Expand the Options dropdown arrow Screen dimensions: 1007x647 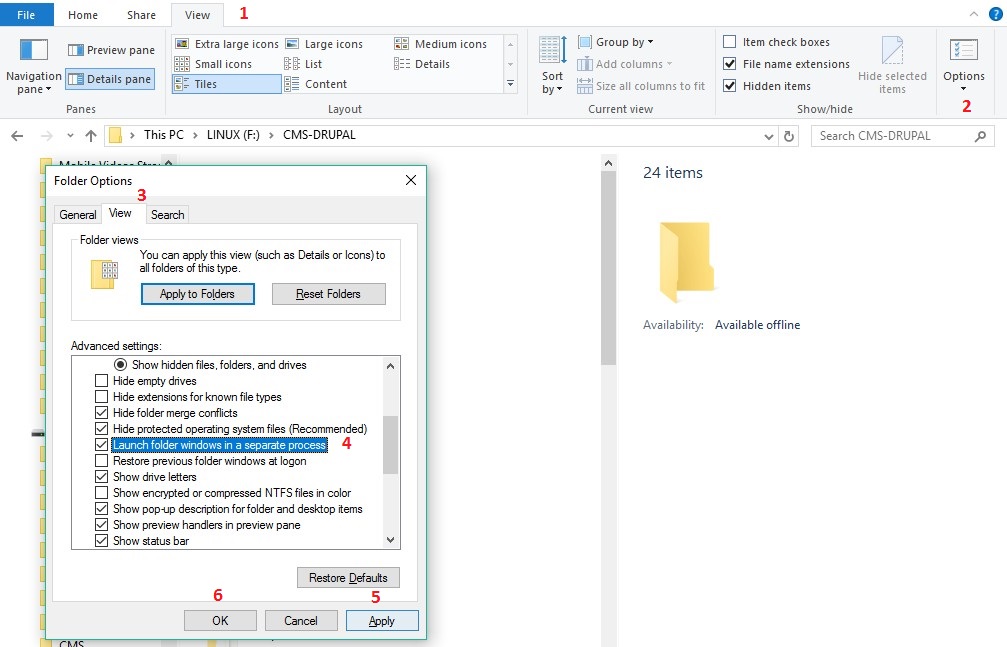click(x=963, y=87)
